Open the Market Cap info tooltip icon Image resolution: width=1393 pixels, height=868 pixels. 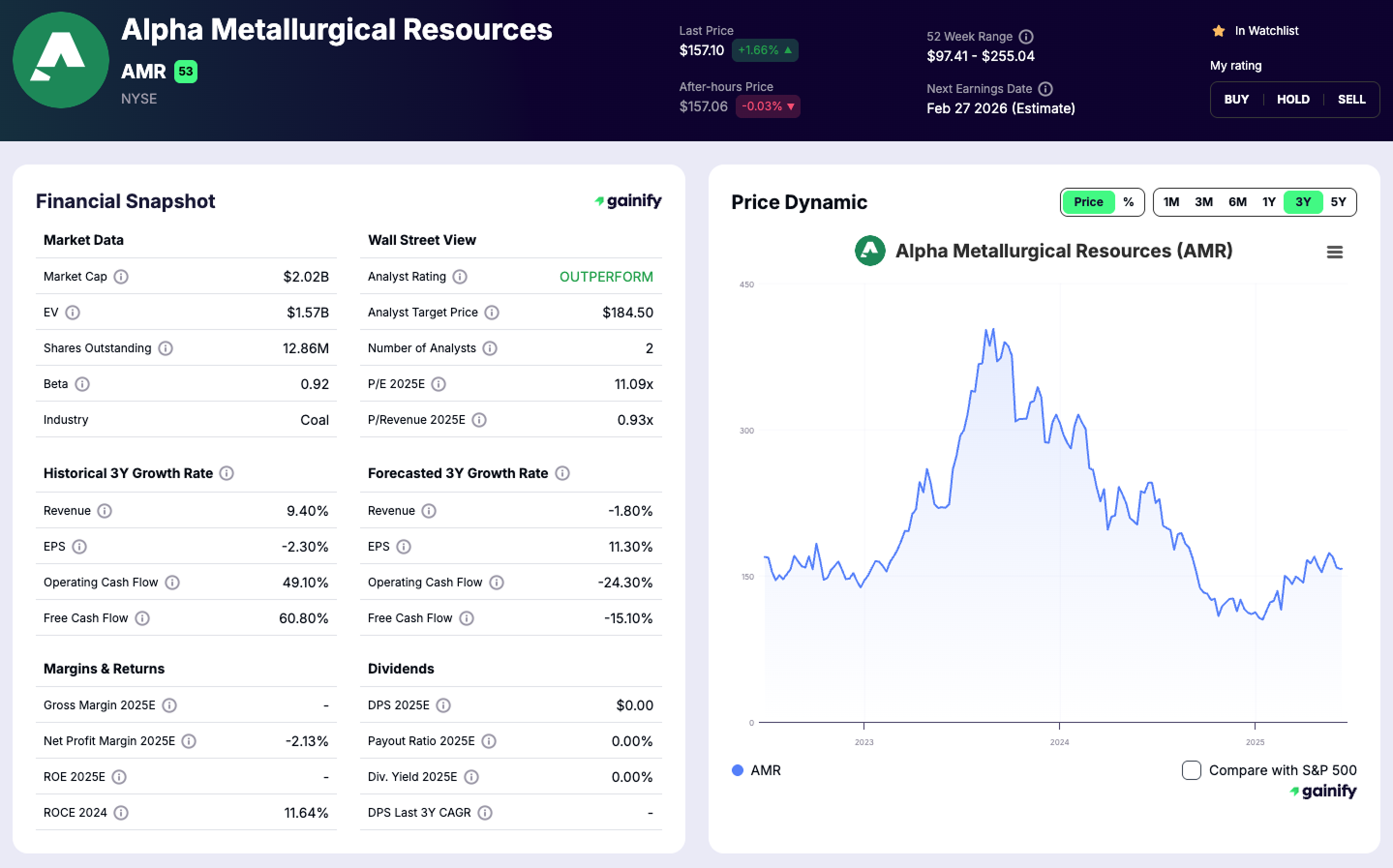(x=121, y=276)
